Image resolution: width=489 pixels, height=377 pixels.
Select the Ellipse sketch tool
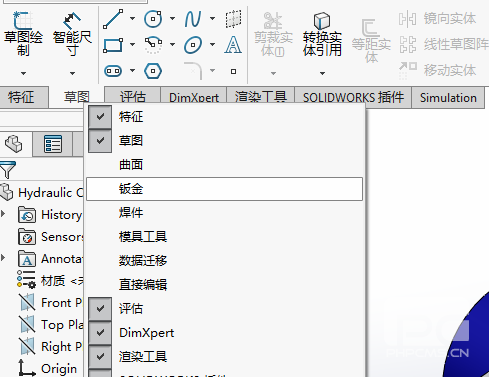(193, 45)
